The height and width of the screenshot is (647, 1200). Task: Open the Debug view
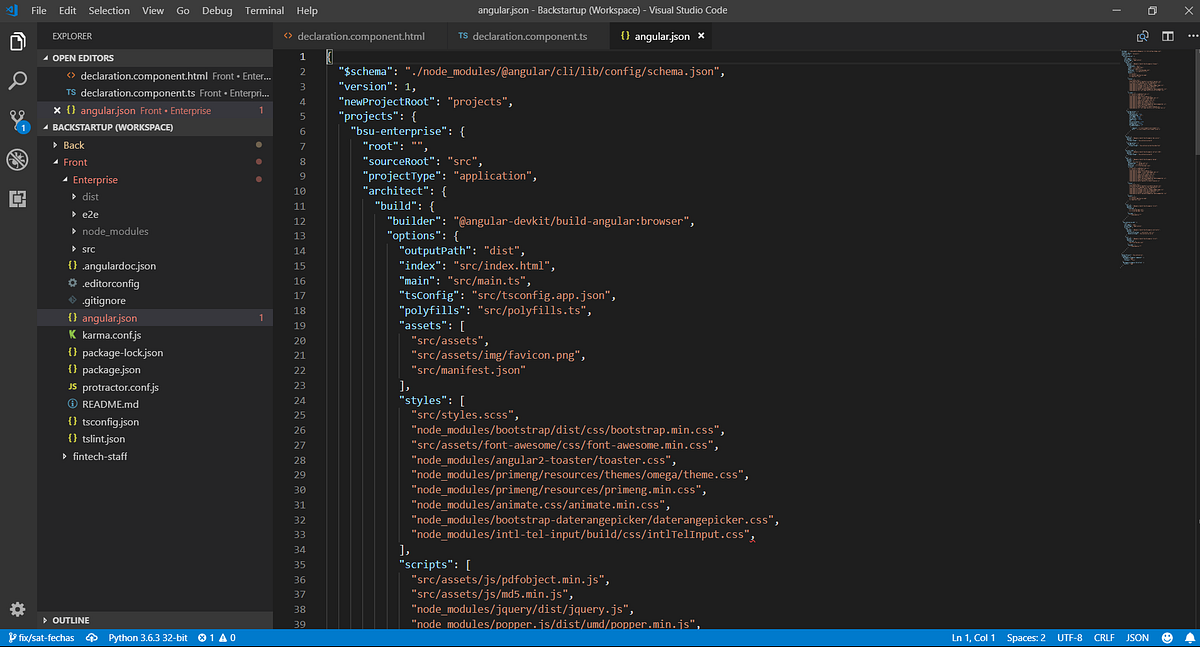pos(16,159)
